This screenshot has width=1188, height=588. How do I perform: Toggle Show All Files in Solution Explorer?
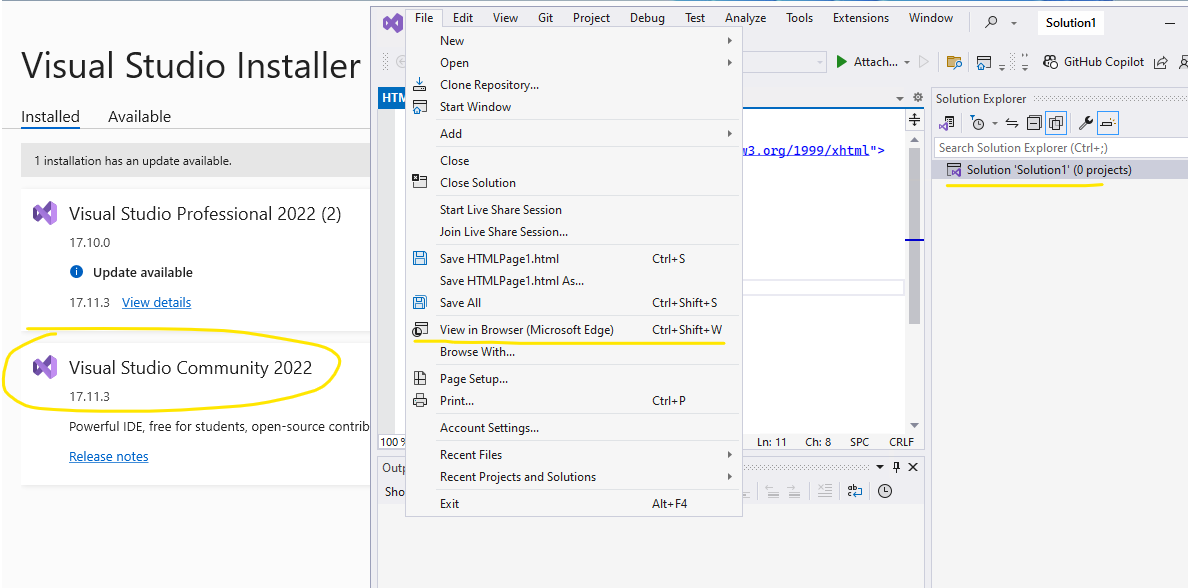point(1057,123)
